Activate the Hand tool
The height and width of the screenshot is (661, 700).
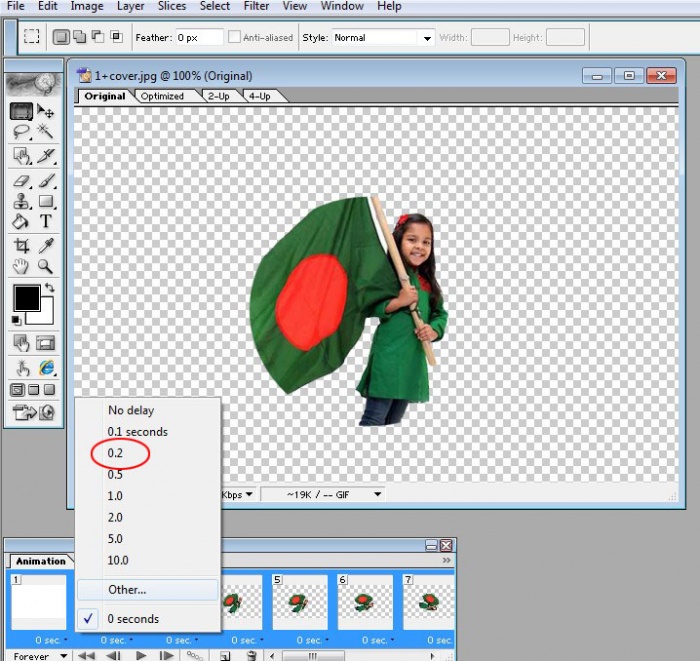(x=21, y=267)
